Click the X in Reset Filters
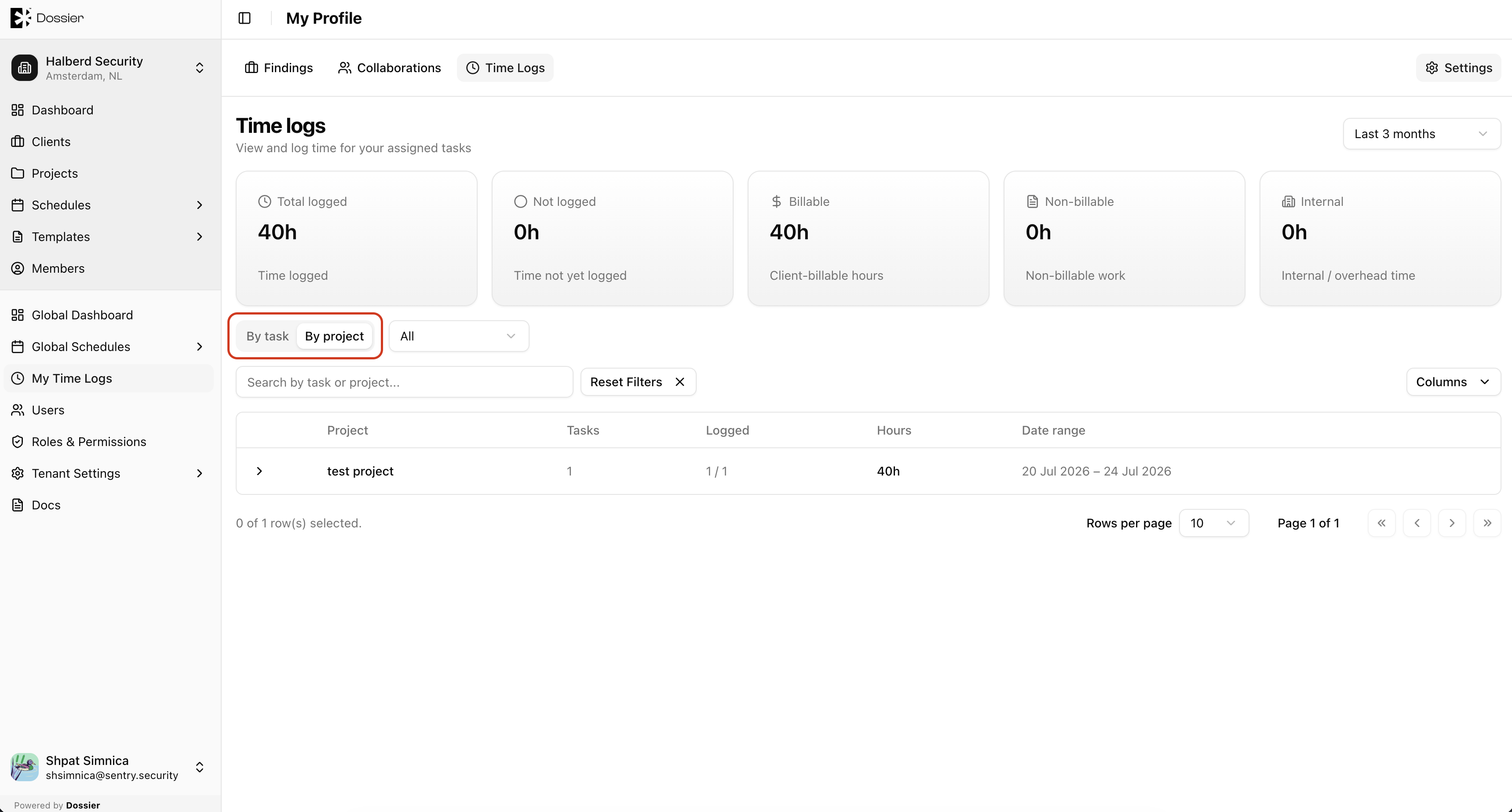The width and height of the screenshot is (1512, 812). (x=679, y=382)
